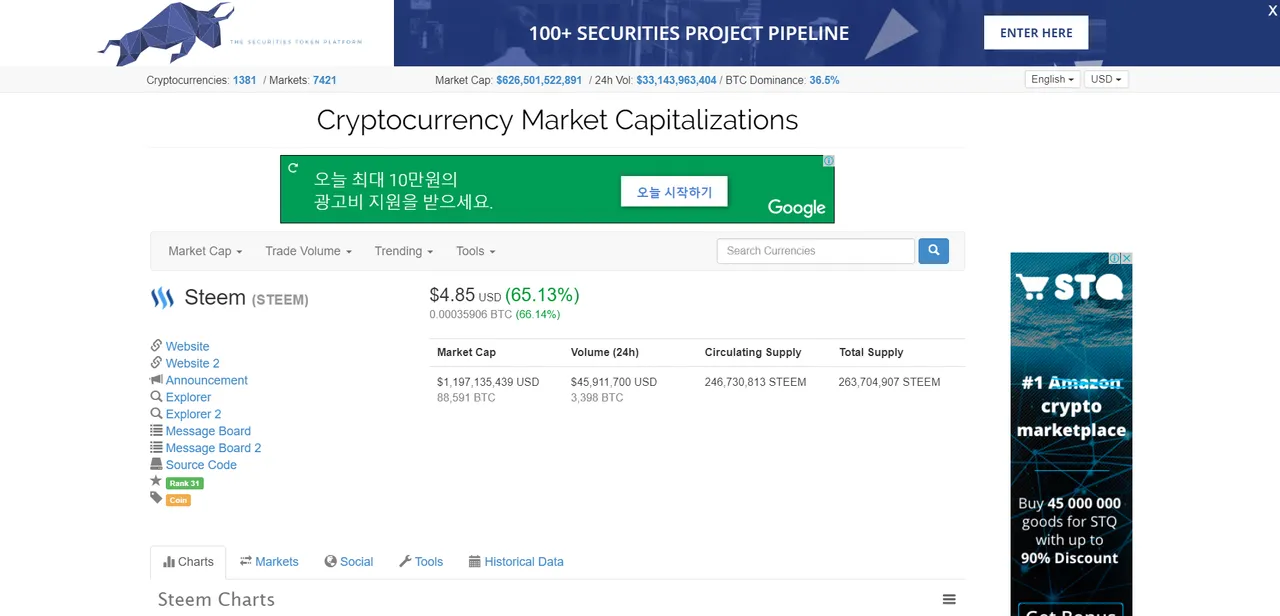Click the star icon next to Rank 31

point(156,481)
